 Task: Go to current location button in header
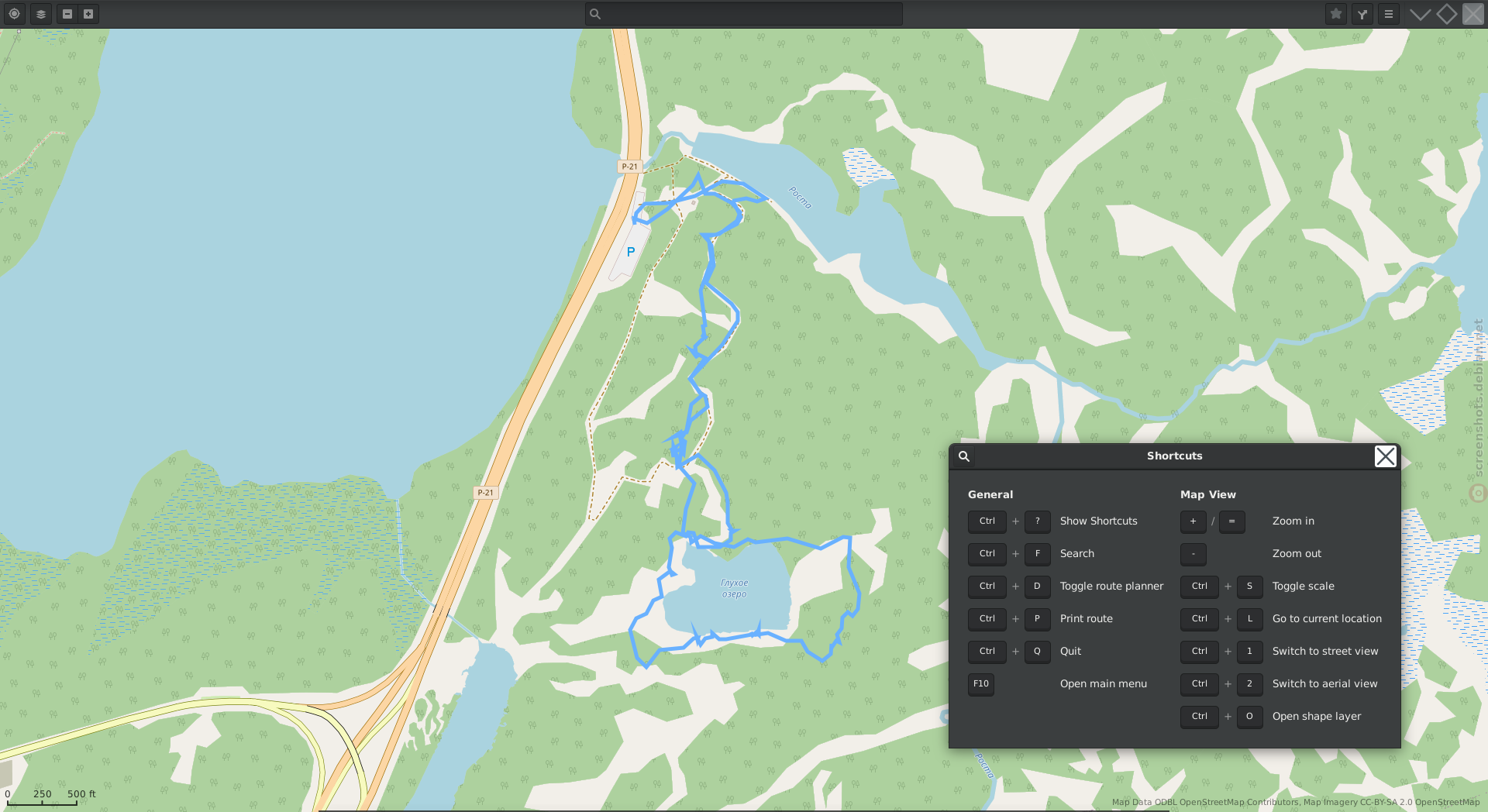pos(15,14)
